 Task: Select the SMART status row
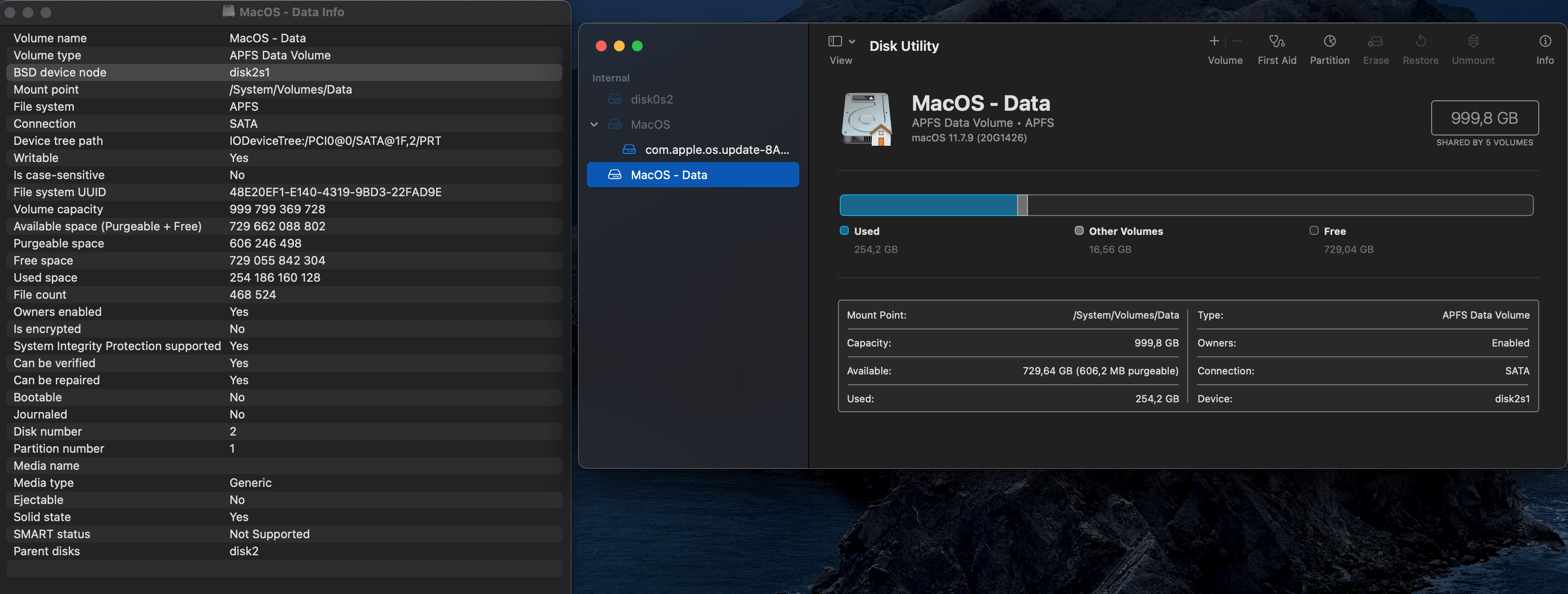pyautogui.click(x=284, y=534)
